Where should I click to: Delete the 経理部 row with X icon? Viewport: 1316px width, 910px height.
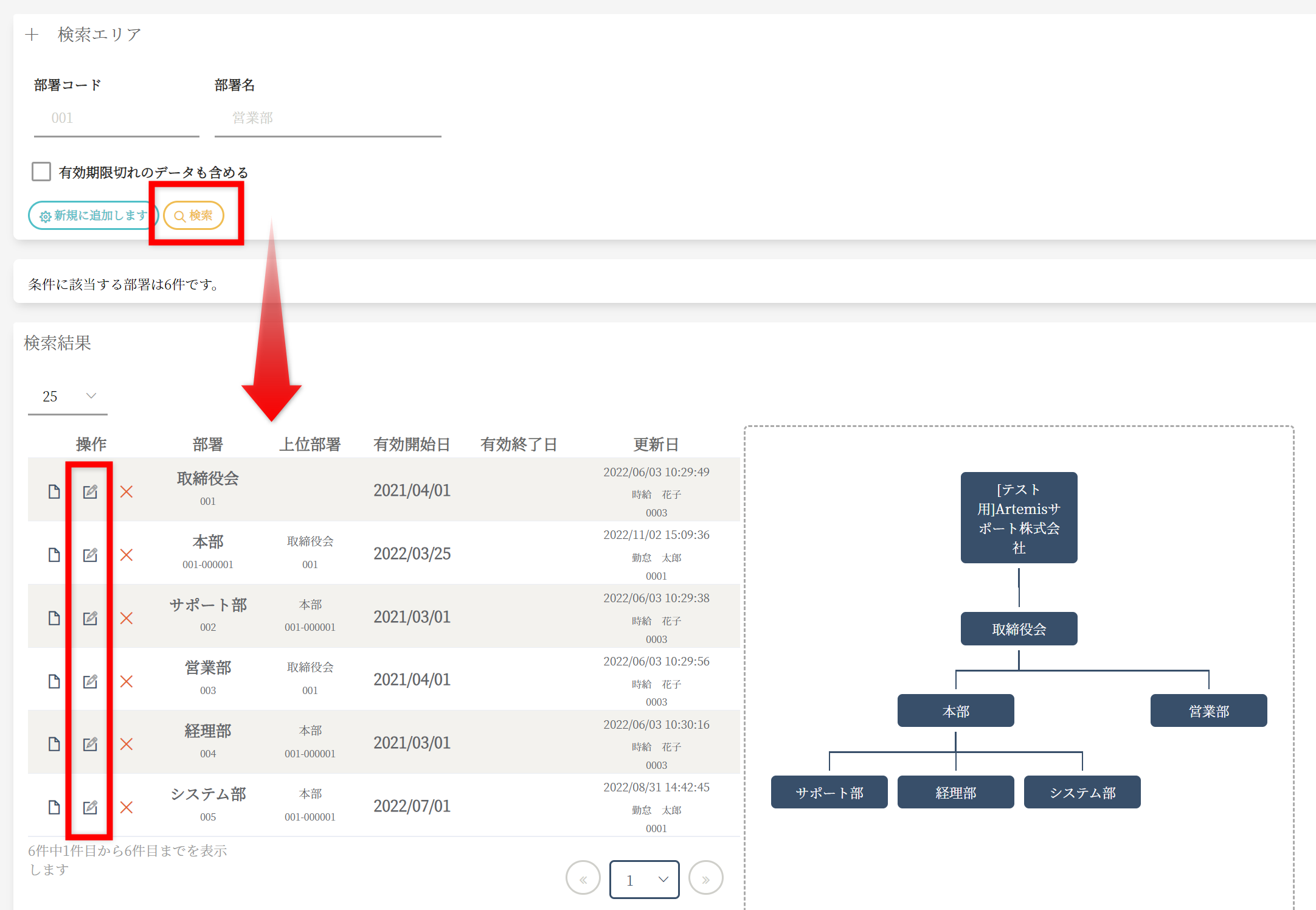126,744
